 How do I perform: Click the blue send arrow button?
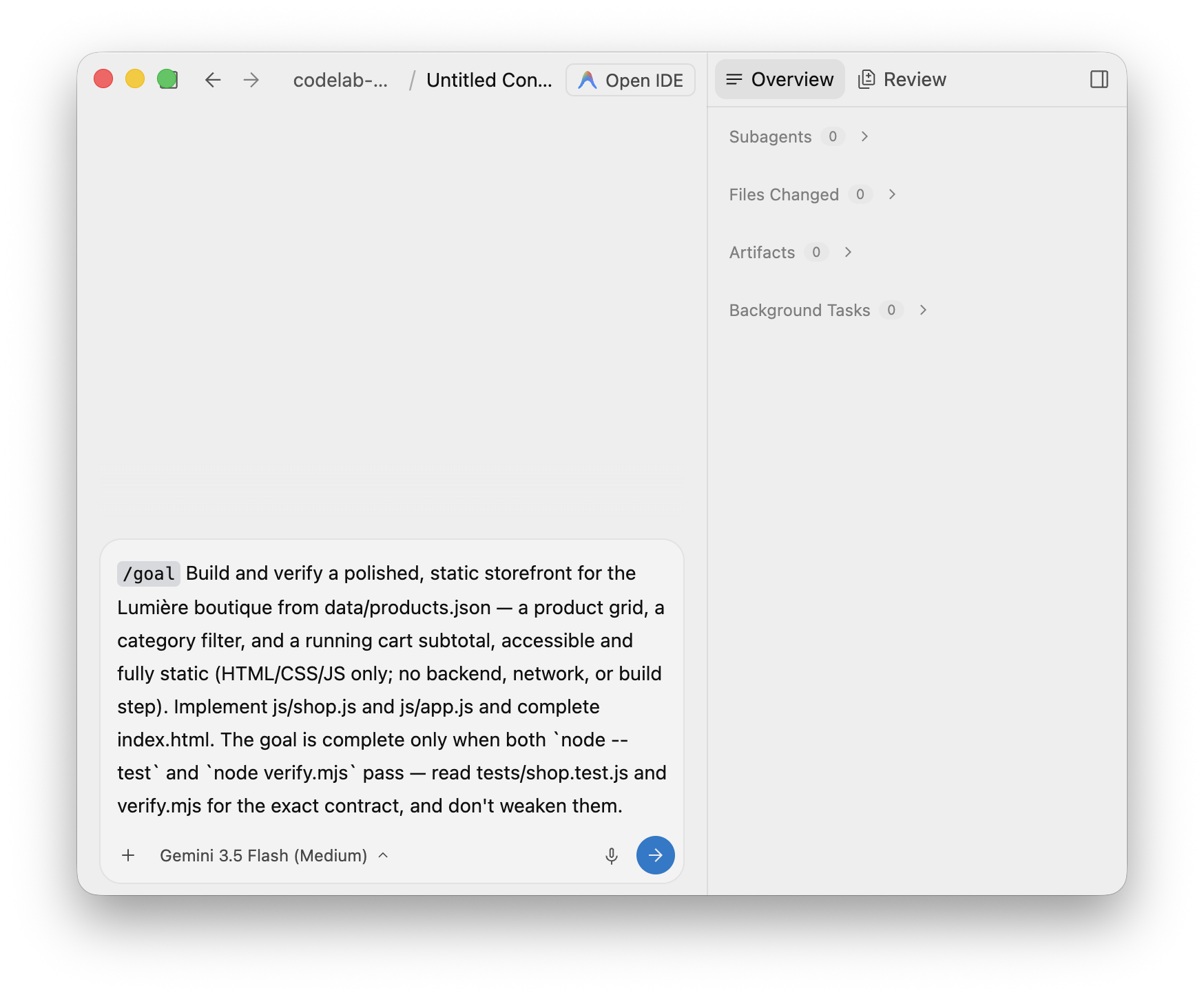(x=655, y=855)
